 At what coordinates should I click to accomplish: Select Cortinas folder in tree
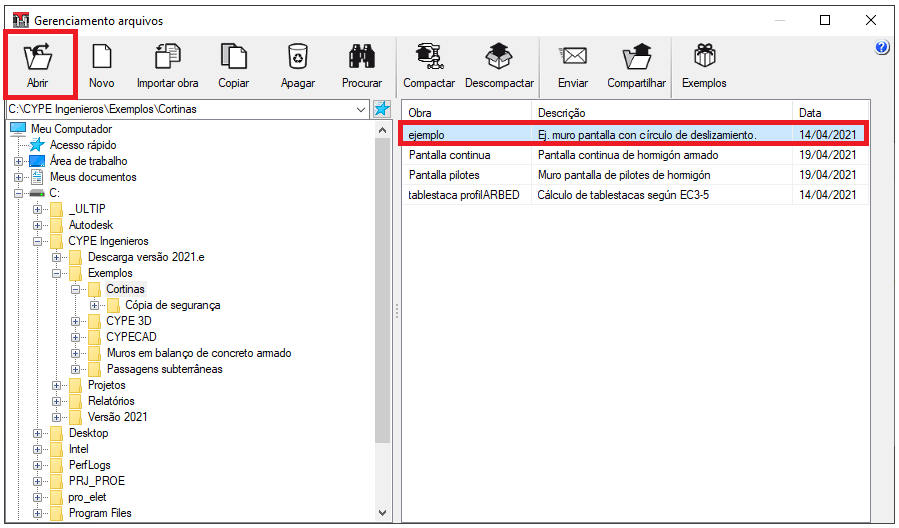point(125,289)
